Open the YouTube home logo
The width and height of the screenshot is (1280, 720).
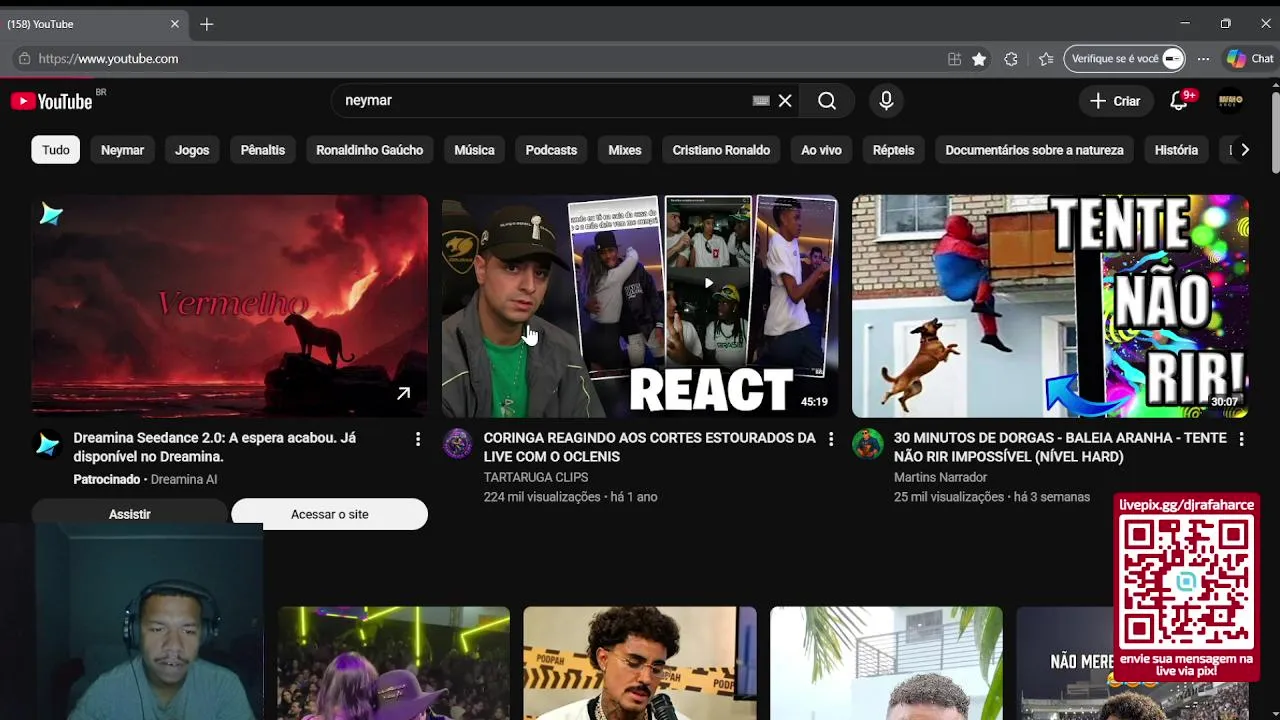(51, 101)
